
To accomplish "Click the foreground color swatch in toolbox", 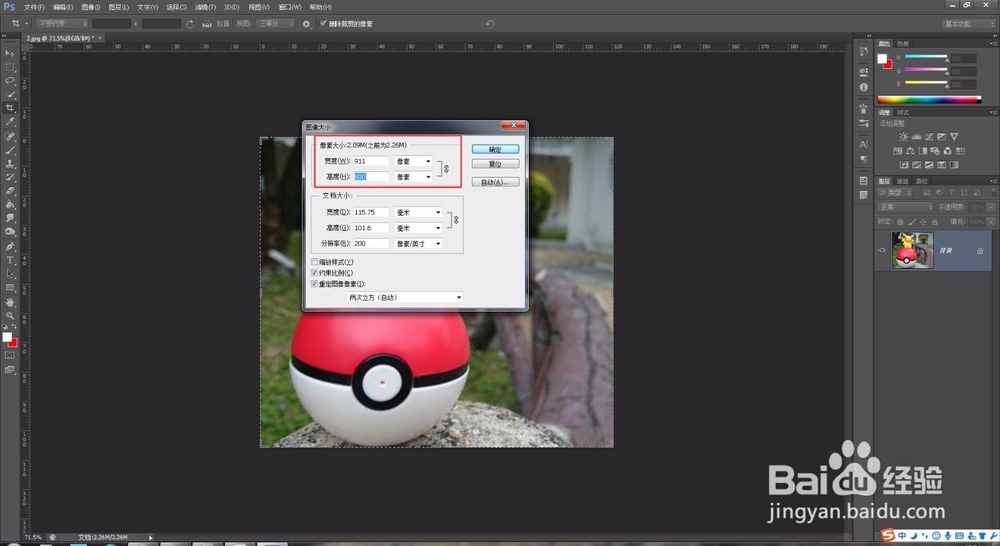I will (x=7, y=337).
